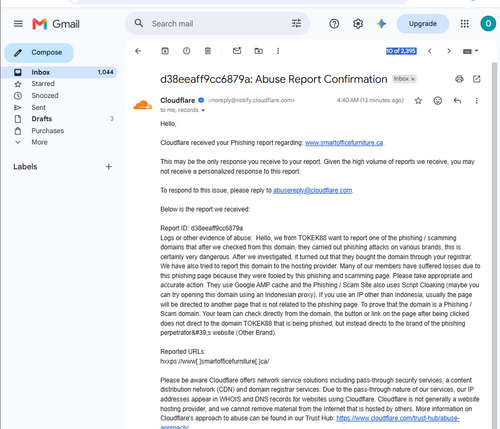Click the Upgrade button
This screenshot has height=429, width=500.
pos(423,24)
